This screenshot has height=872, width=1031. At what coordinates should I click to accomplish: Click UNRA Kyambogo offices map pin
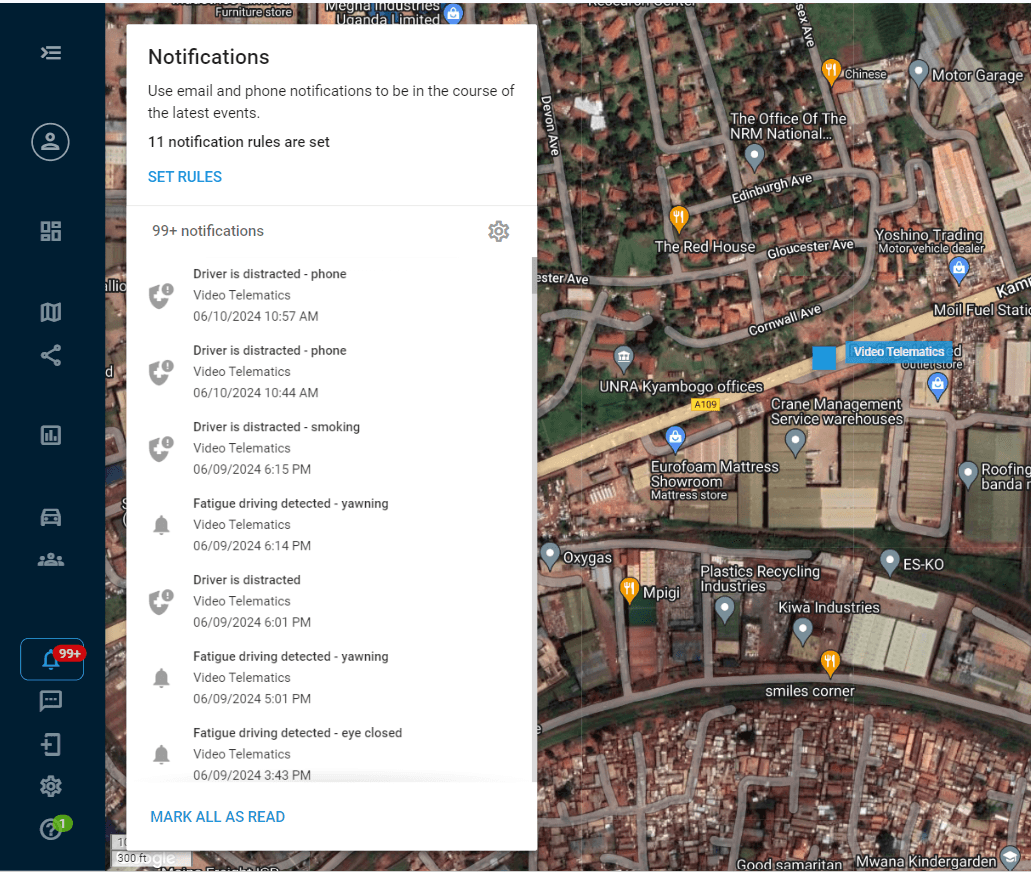coord(623,358)
